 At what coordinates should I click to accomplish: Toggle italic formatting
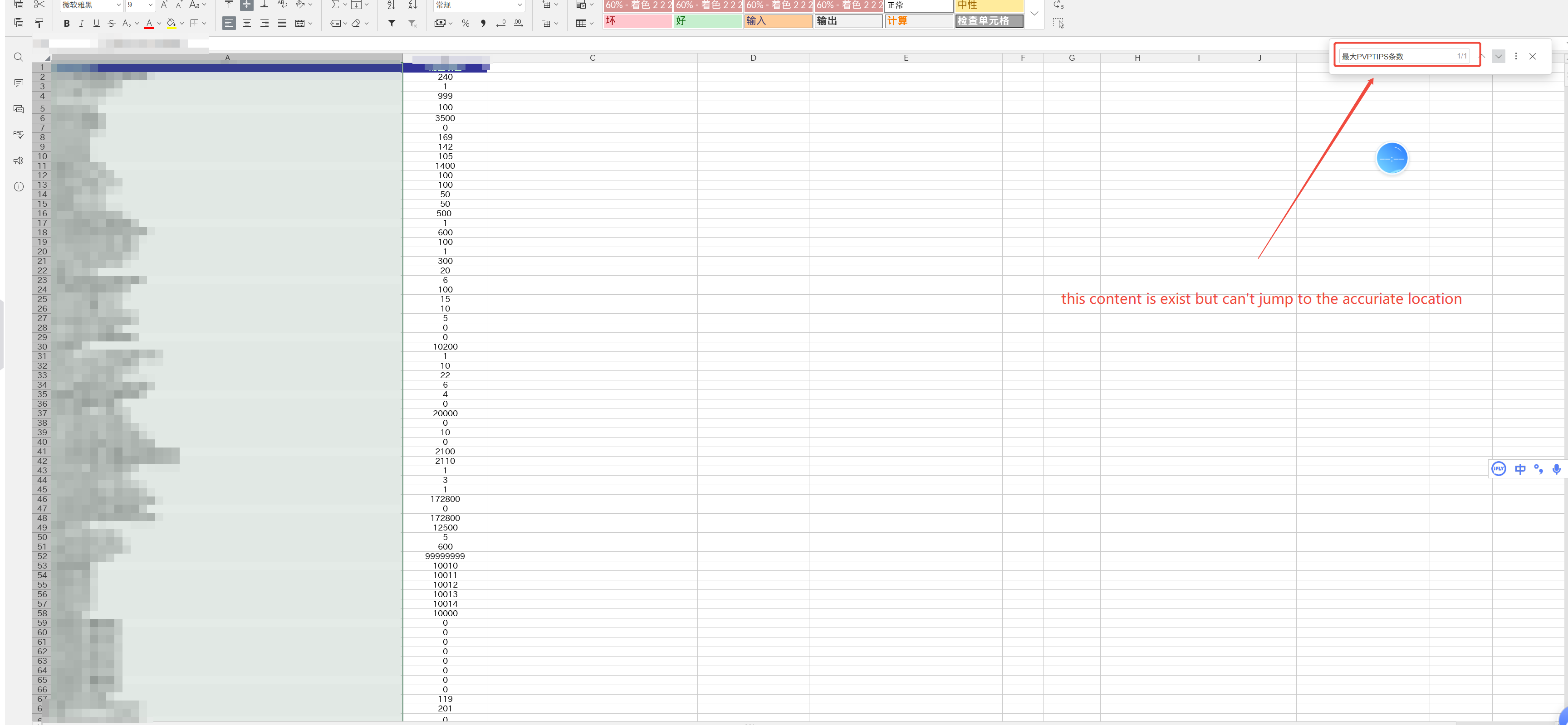click(82, 23)
